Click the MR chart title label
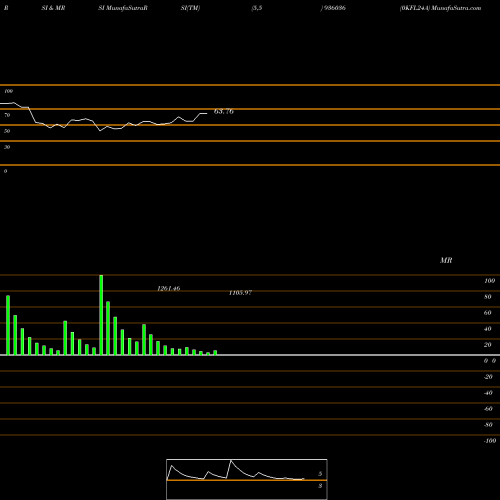The width and height of the screenshot is (500, 500). tap(446, 260)
